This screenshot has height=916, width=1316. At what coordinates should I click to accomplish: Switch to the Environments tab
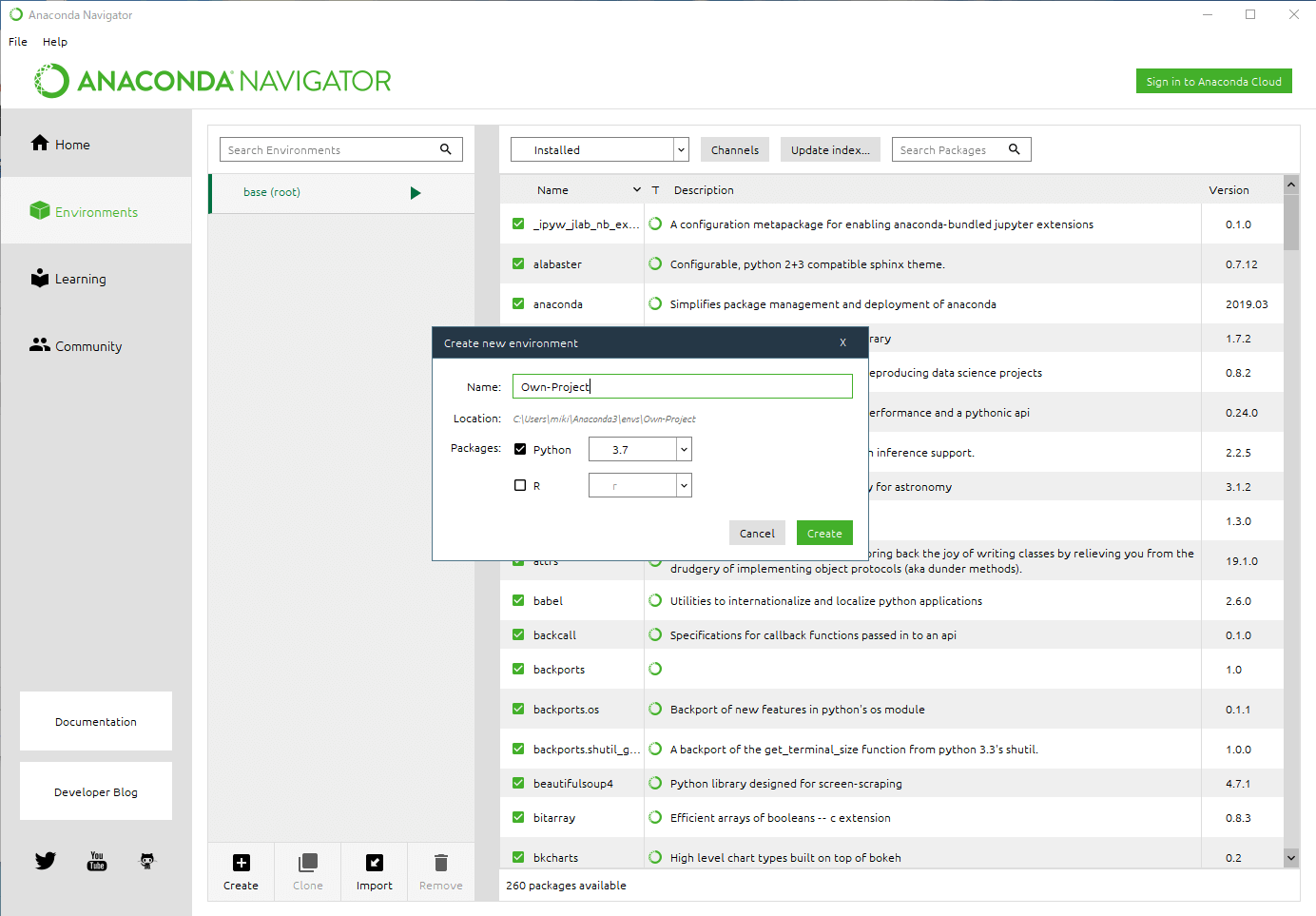[x=95, y=211]
